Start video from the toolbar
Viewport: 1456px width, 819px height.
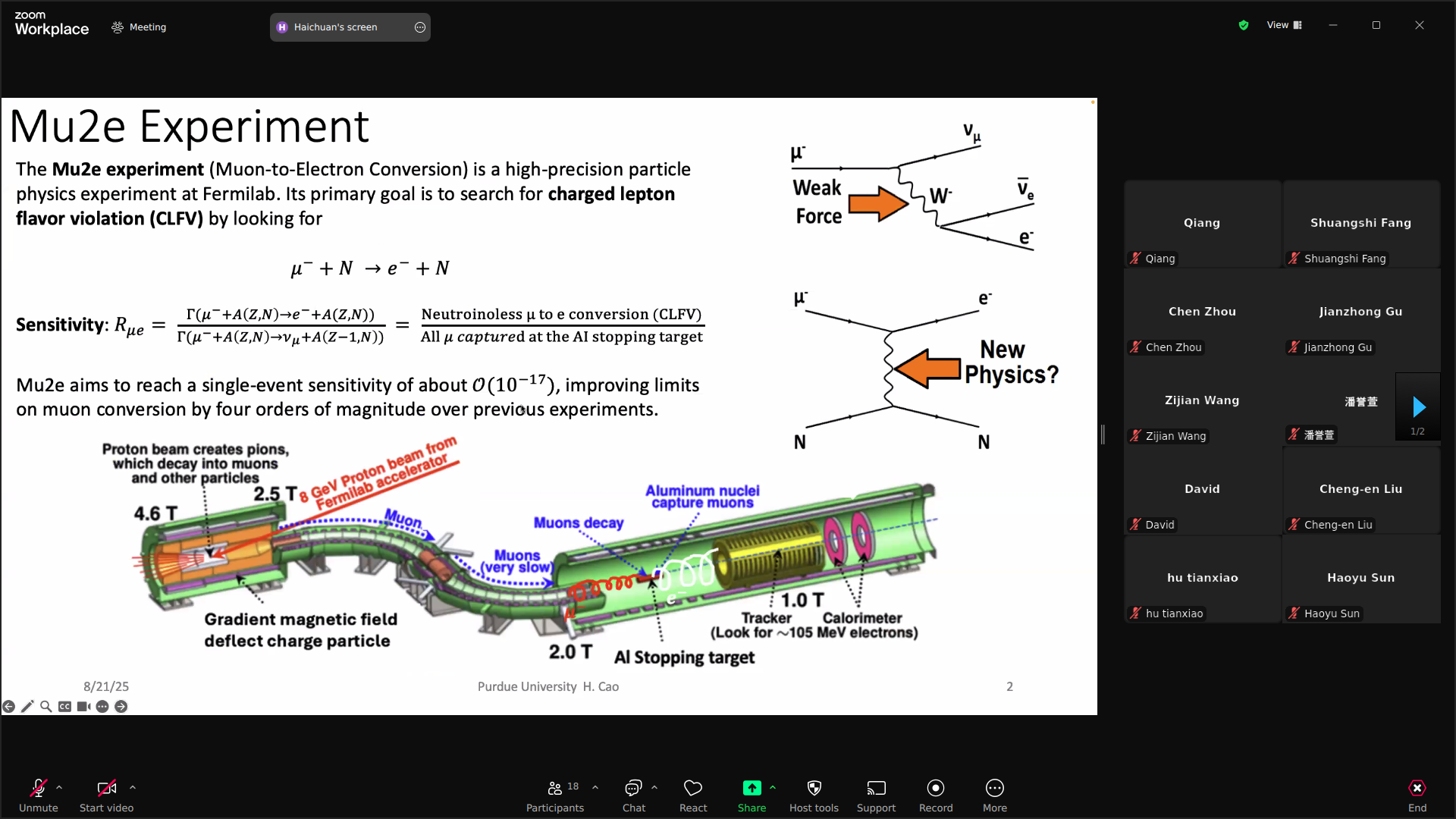pyautogui.click(x=107, y=795)
